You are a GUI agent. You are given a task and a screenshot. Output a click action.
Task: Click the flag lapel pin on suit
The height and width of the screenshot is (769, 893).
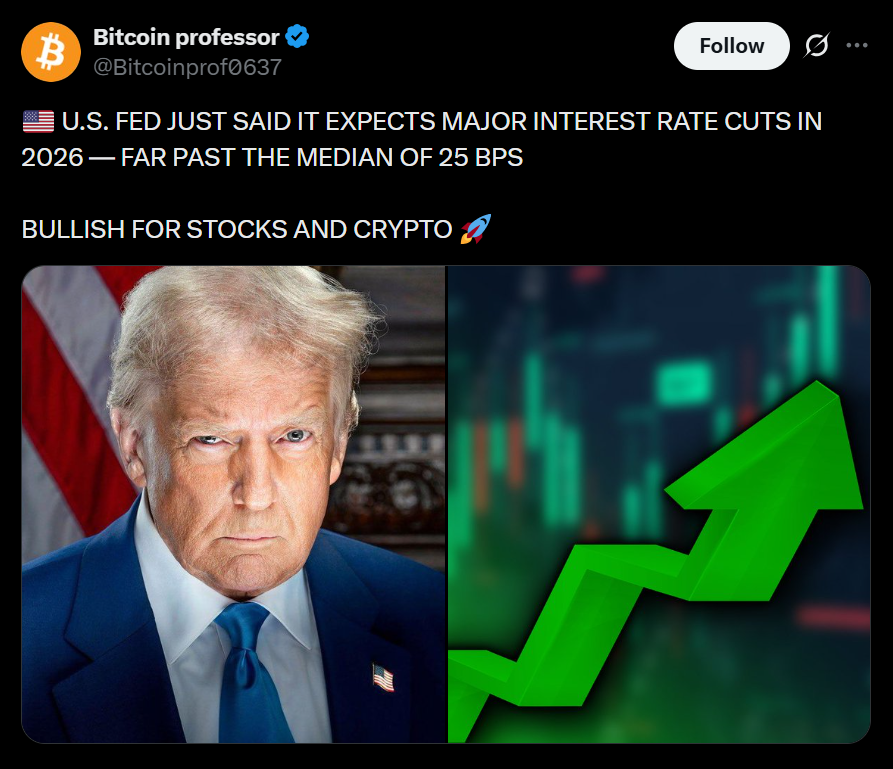point(383,677)
